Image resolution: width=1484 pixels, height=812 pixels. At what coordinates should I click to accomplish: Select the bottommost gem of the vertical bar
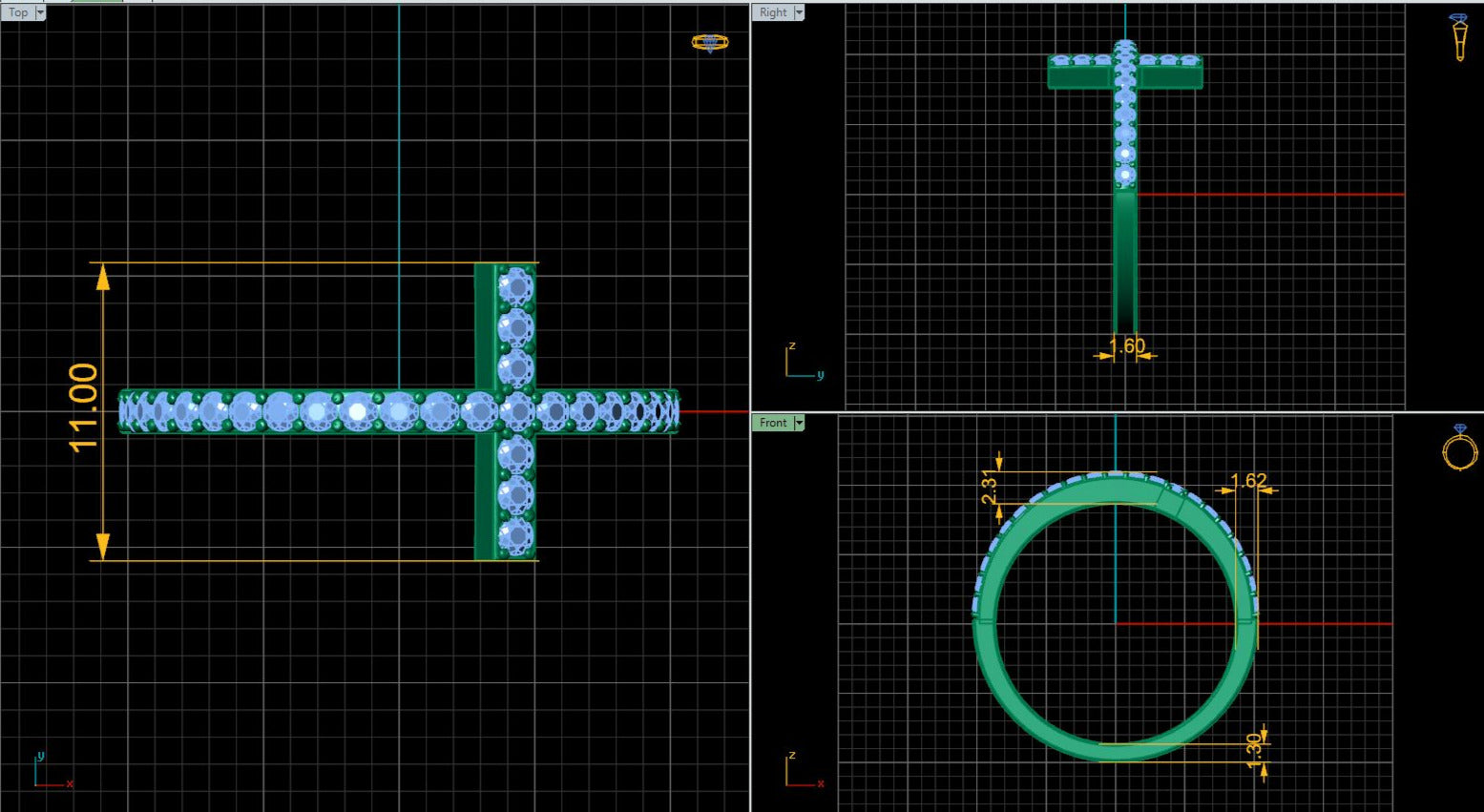tap(516, 536)
